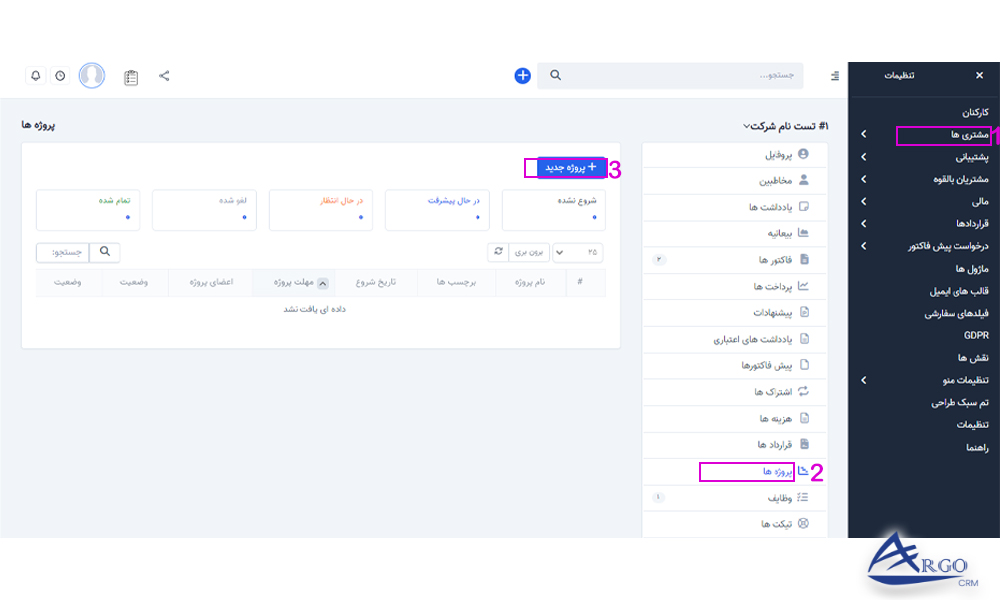
Task: Open notifications via the bell icon
Action: 36,75
